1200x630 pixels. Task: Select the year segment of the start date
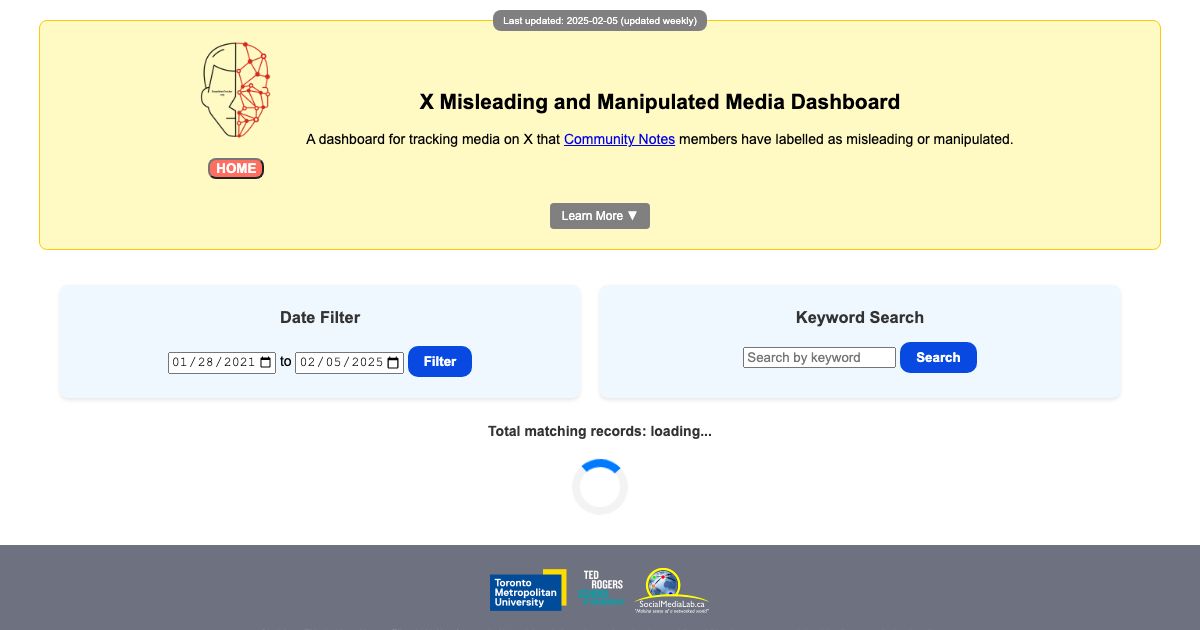(x=240, y=362)
